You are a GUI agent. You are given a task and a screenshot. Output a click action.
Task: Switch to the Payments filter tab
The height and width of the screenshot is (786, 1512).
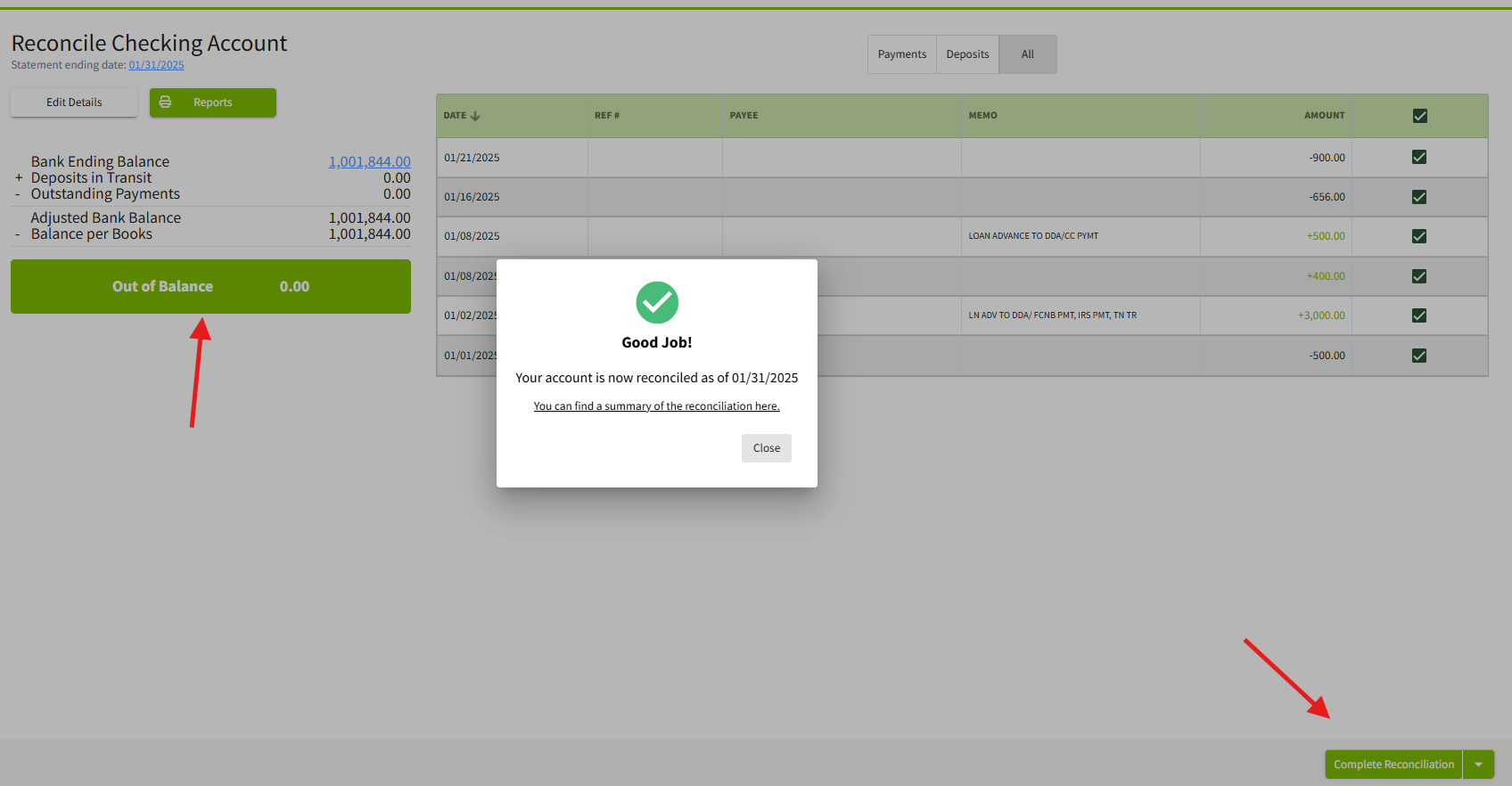click(901, 54)
